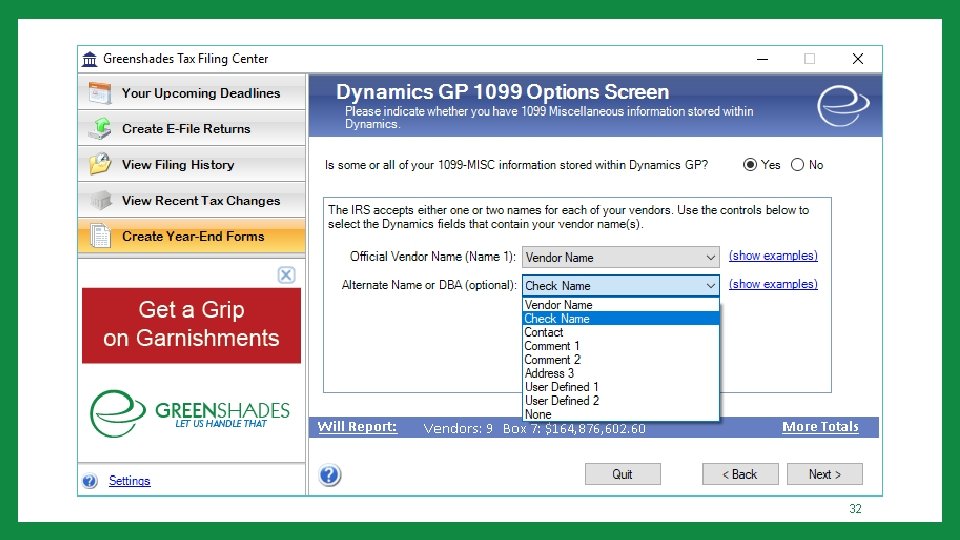Click the folder icon beside View Filing History
The image size is (960, 540).
(x=100, y=164)
